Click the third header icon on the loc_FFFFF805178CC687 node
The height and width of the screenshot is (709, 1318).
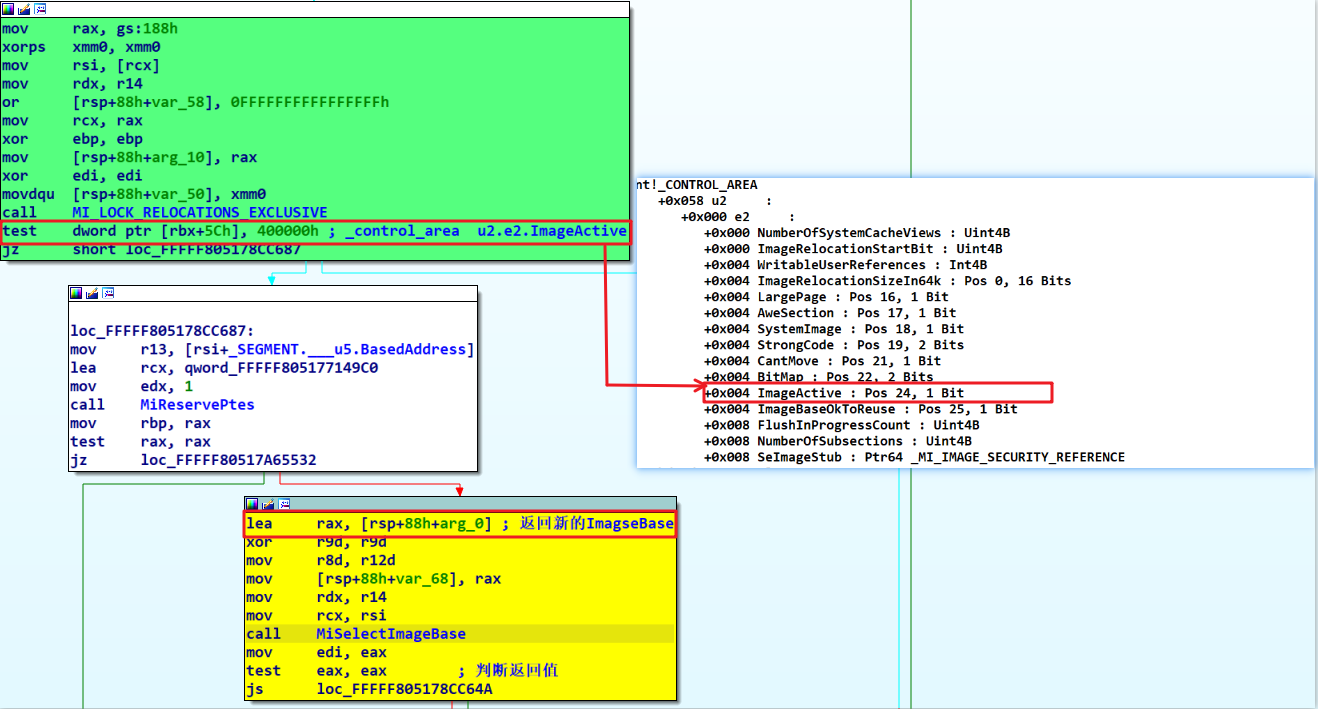click(108, 294)
